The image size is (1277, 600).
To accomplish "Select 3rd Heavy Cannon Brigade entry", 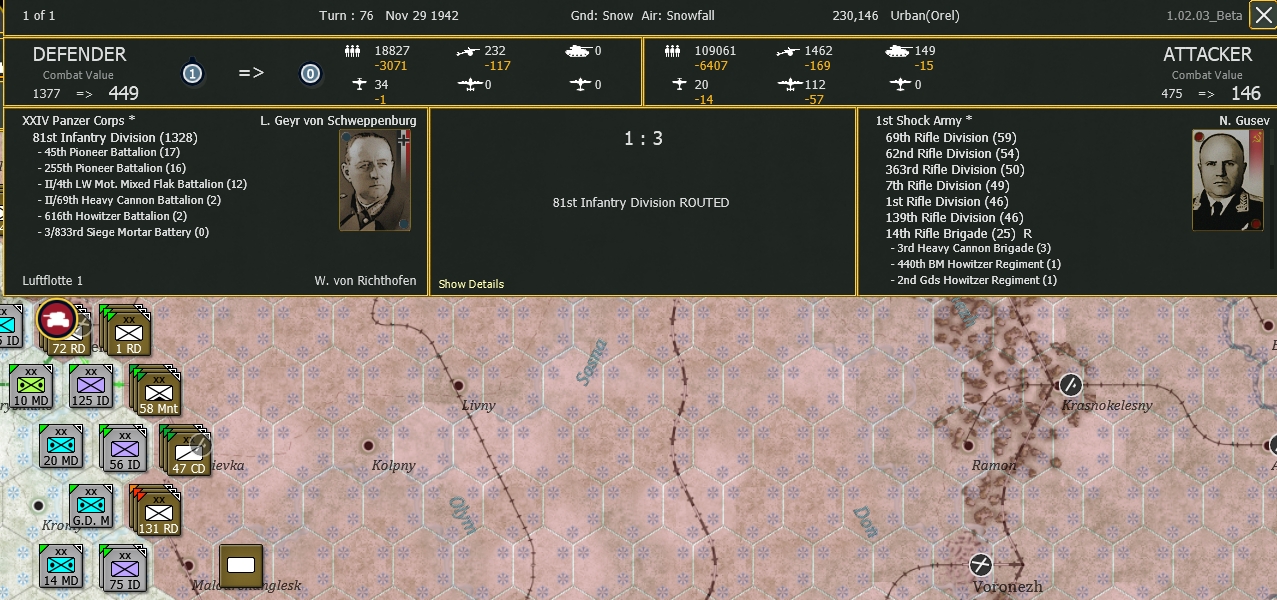I will point(970,248).
